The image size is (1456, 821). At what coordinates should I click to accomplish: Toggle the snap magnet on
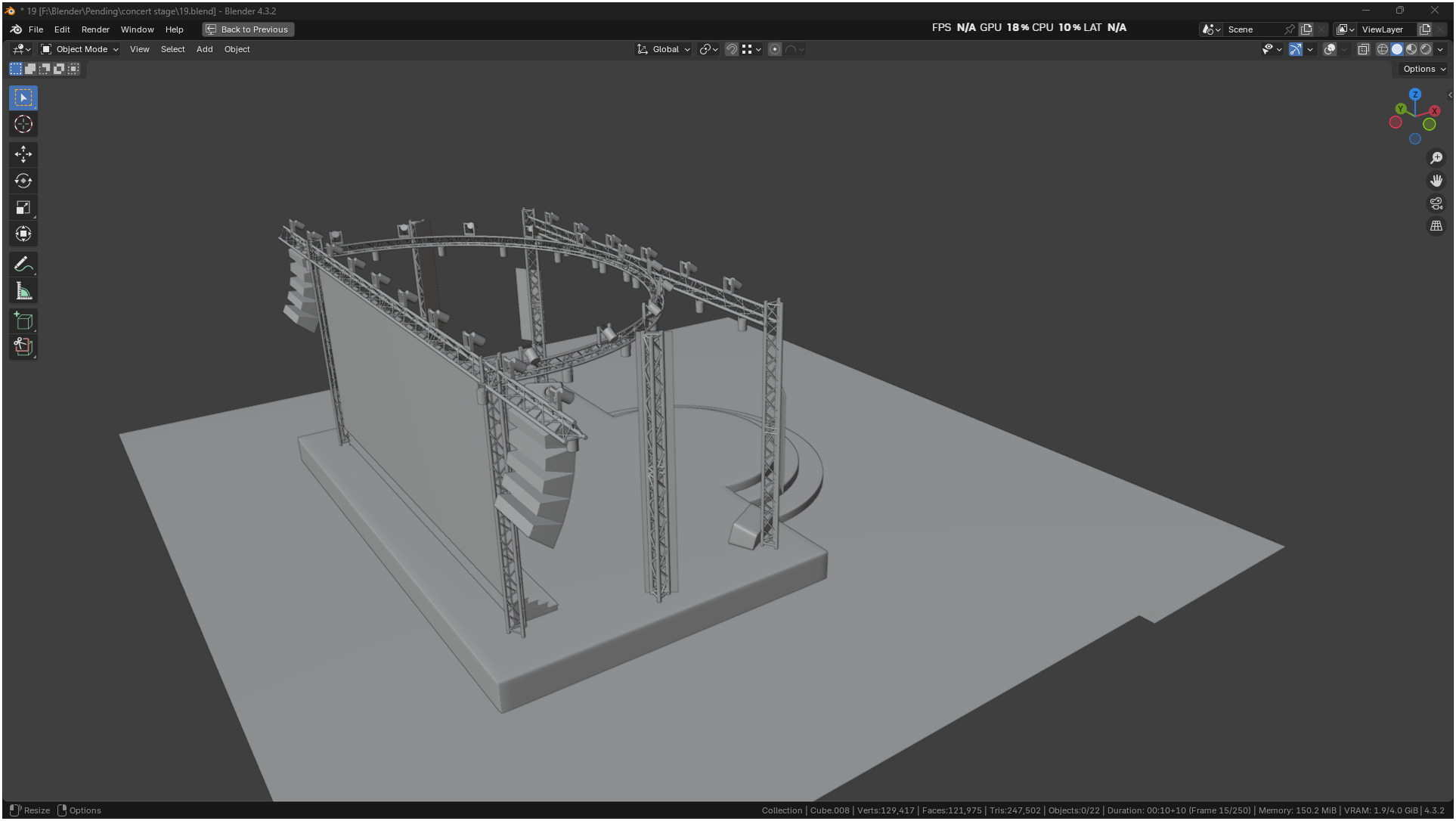[x=731, y=49]
